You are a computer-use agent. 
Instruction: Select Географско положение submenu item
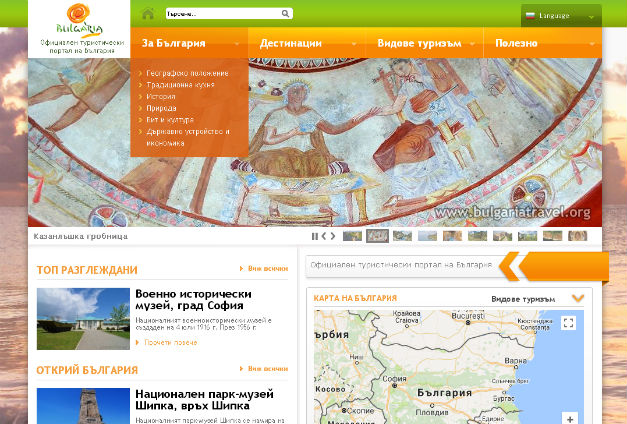click(x=187, y=73)
